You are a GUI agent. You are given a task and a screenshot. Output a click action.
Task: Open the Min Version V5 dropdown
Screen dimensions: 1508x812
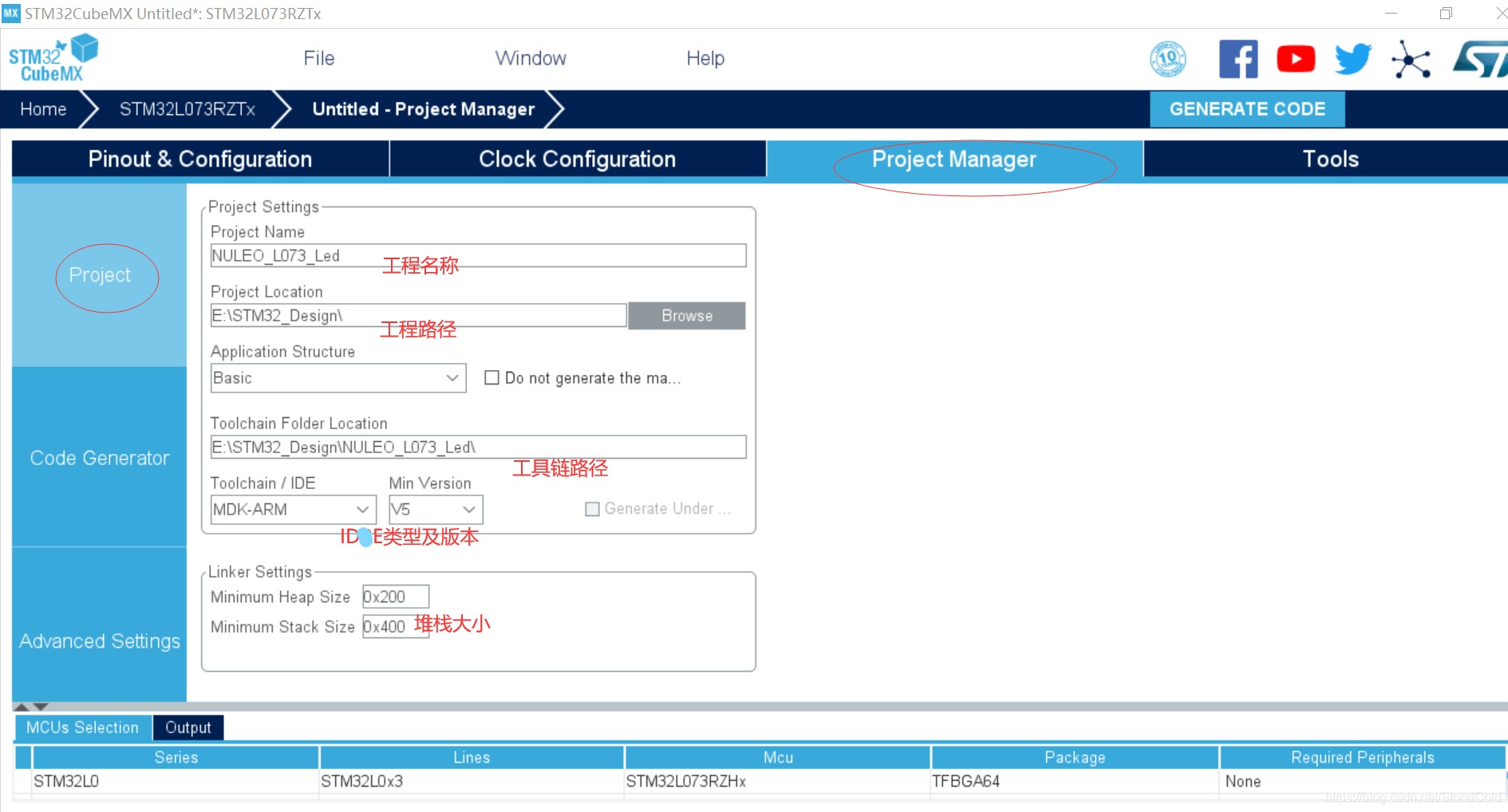coord(436,509)
